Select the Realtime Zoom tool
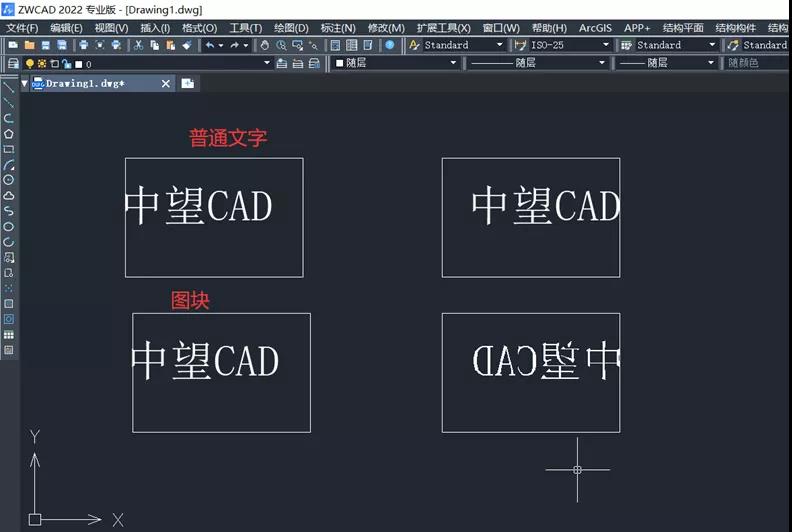Screen dimensions: 792x532 (x=281, y=45)
